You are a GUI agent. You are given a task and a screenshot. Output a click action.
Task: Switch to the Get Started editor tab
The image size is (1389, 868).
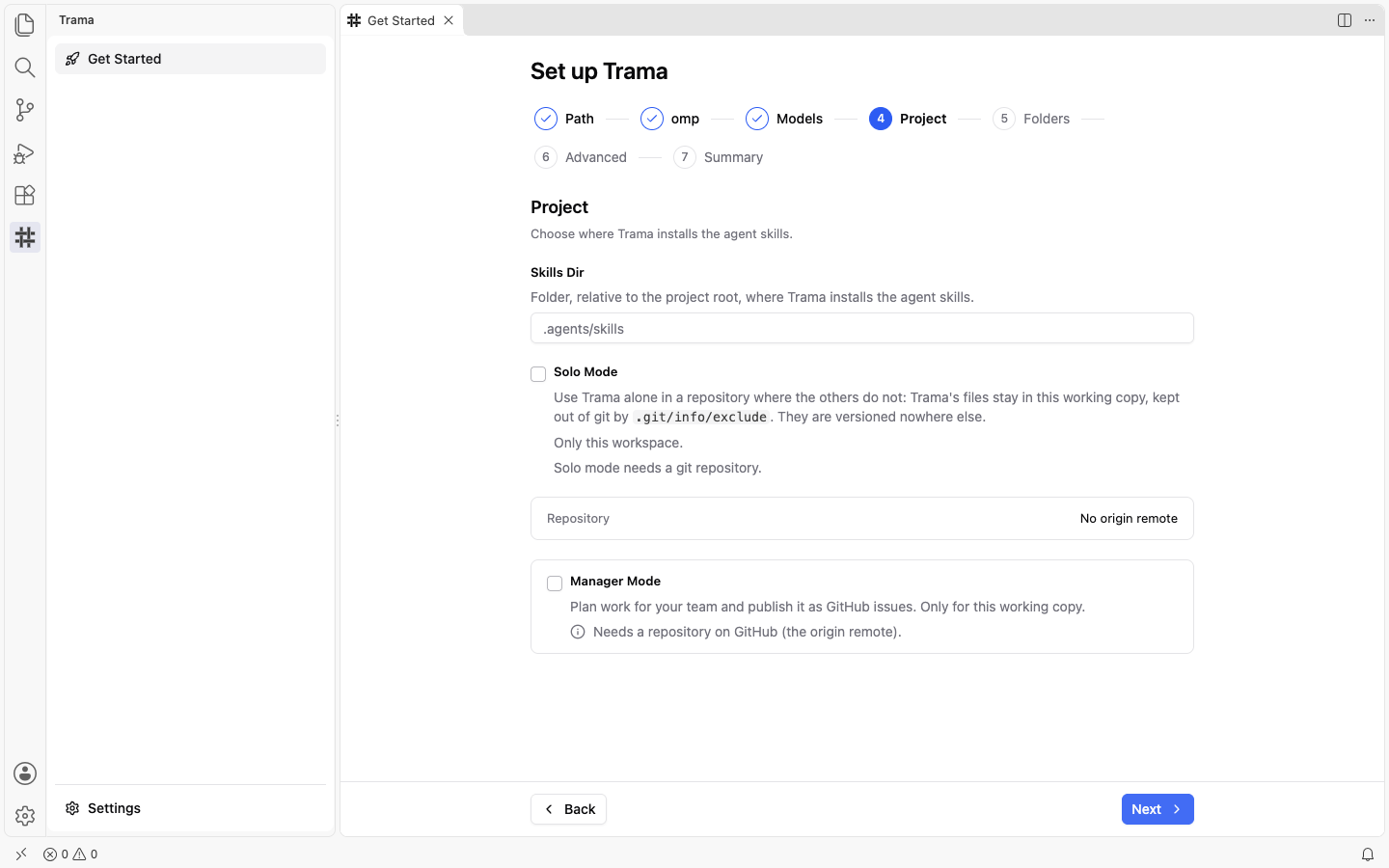pos(401,20)
